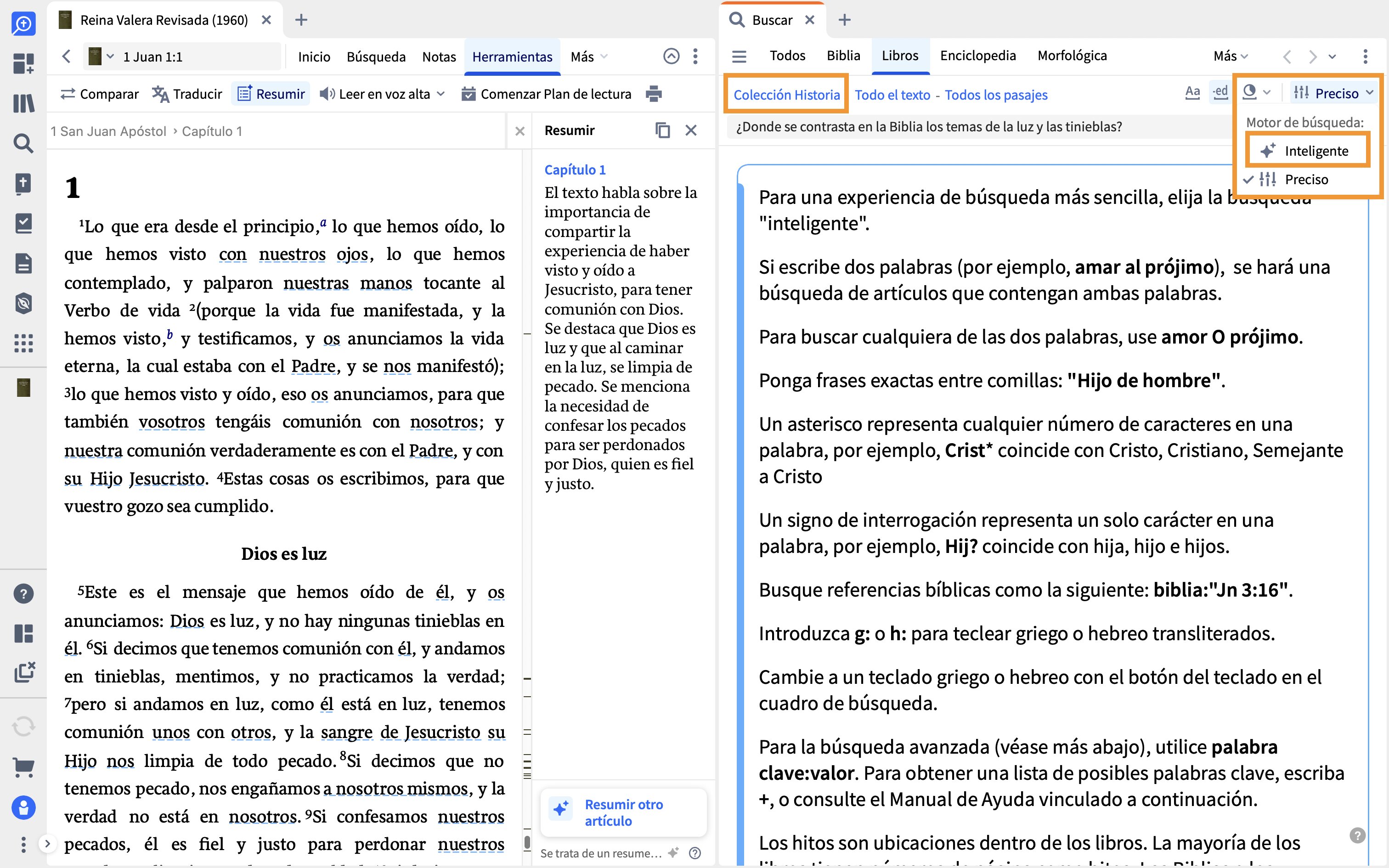This screenshot has width=1389, height=868.
Task: Expand the Más dropdown in Bible toolbar
Action: [x=589, y=56]
